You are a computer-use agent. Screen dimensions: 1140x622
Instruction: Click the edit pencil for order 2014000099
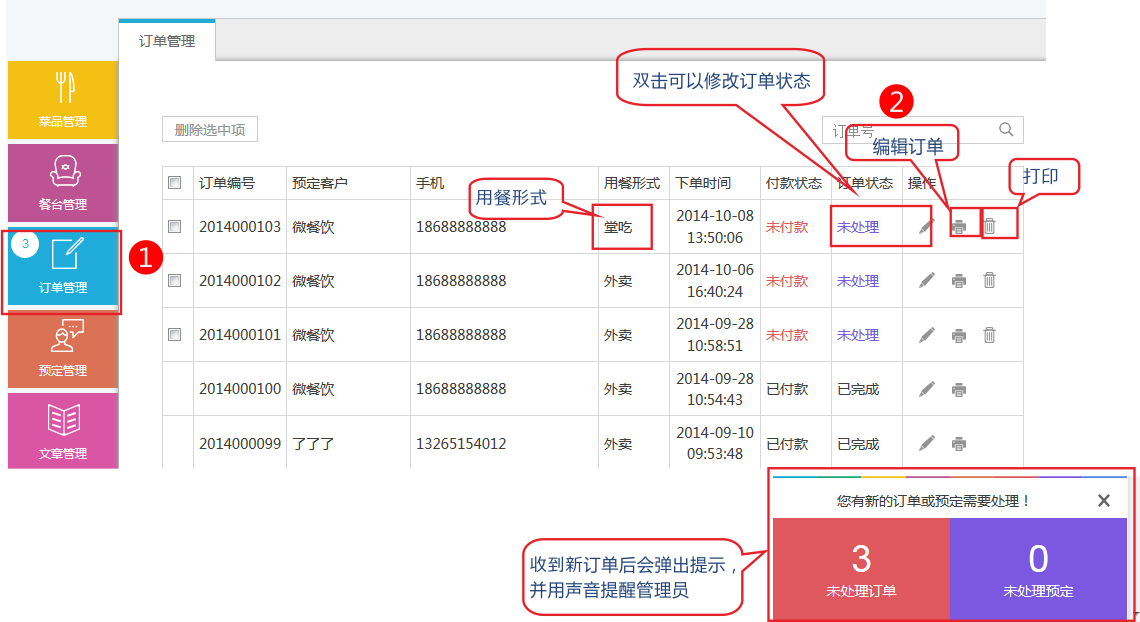(x=927, y=443)
